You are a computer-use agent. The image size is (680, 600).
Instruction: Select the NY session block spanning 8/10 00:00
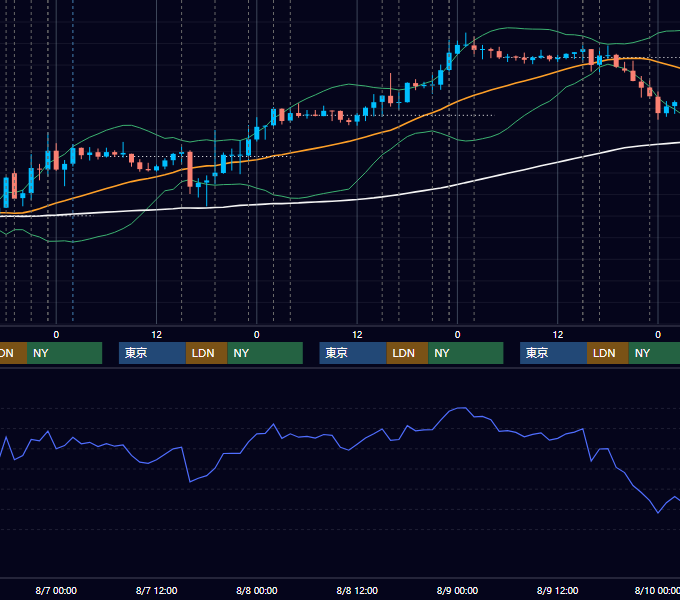pos(654,353)
